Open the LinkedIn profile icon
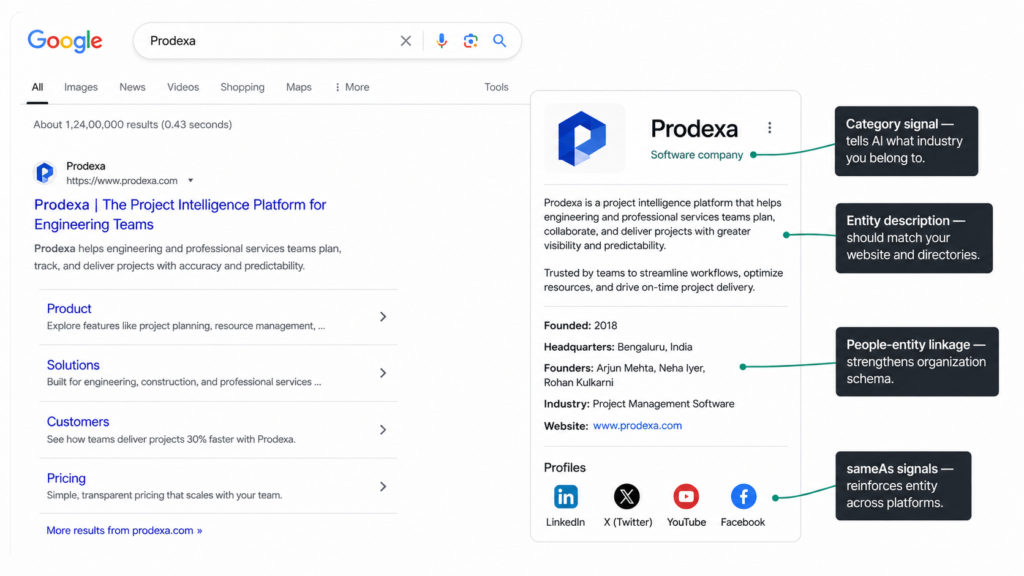The image size is (1024, 576). click(x=566, y=497)
